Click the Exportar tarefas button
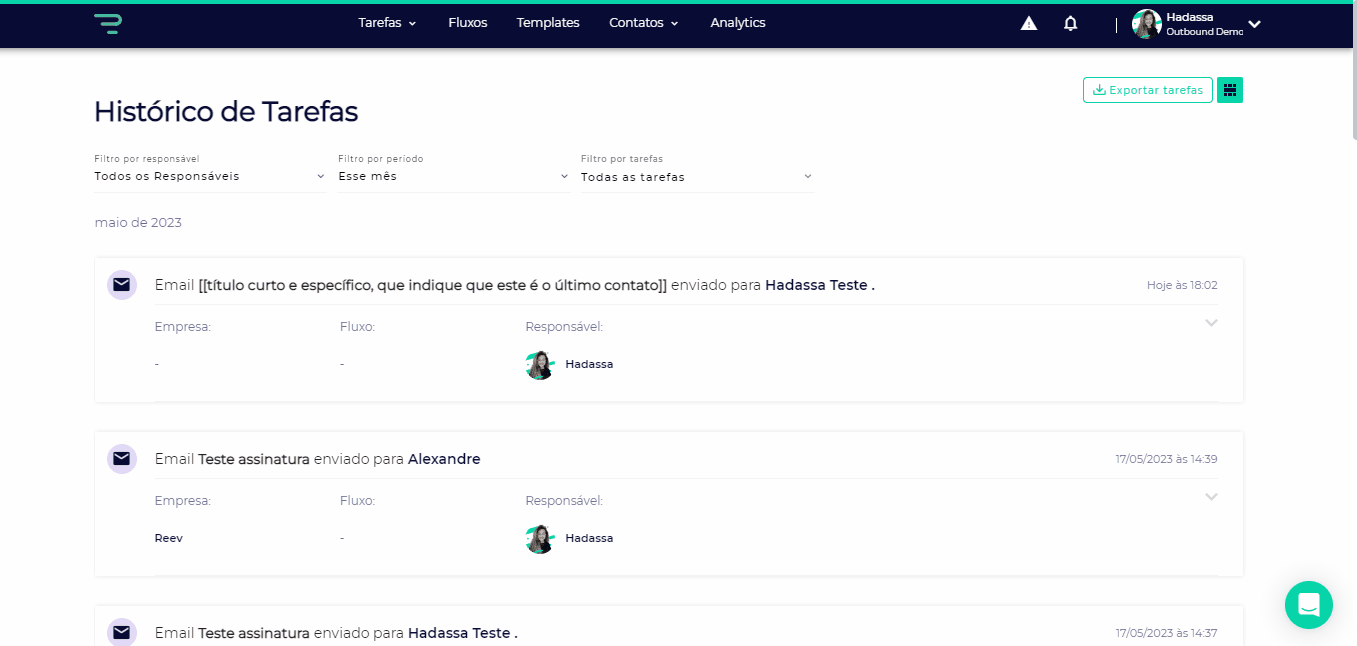This screenshot has height=646, width=1357. tap(1147, 90)
